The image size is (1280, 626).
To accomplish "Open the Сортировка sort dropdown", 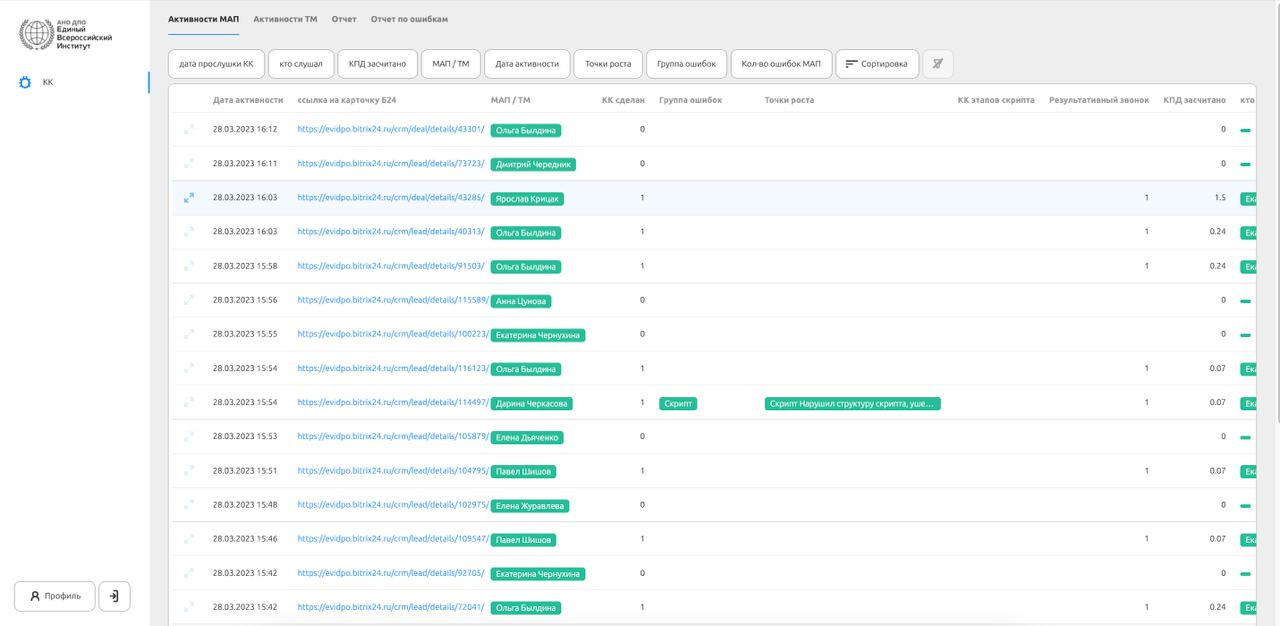I will tap(877, 64).
